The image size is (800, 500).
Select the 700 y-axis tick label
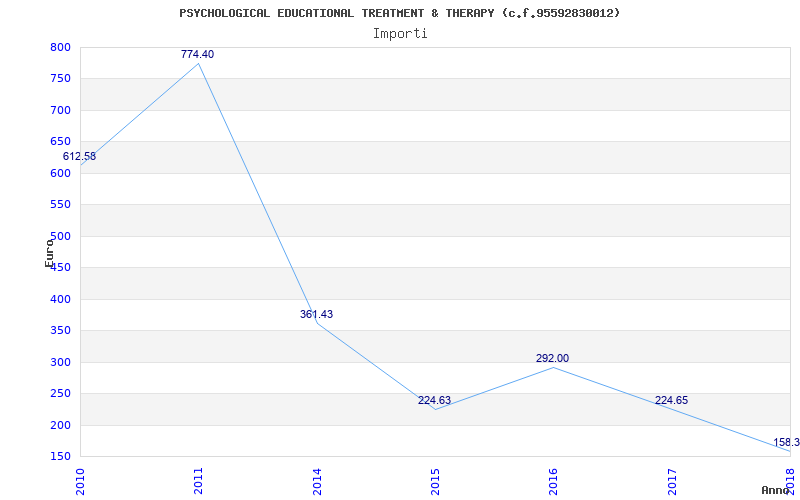(x=60, y=110)
